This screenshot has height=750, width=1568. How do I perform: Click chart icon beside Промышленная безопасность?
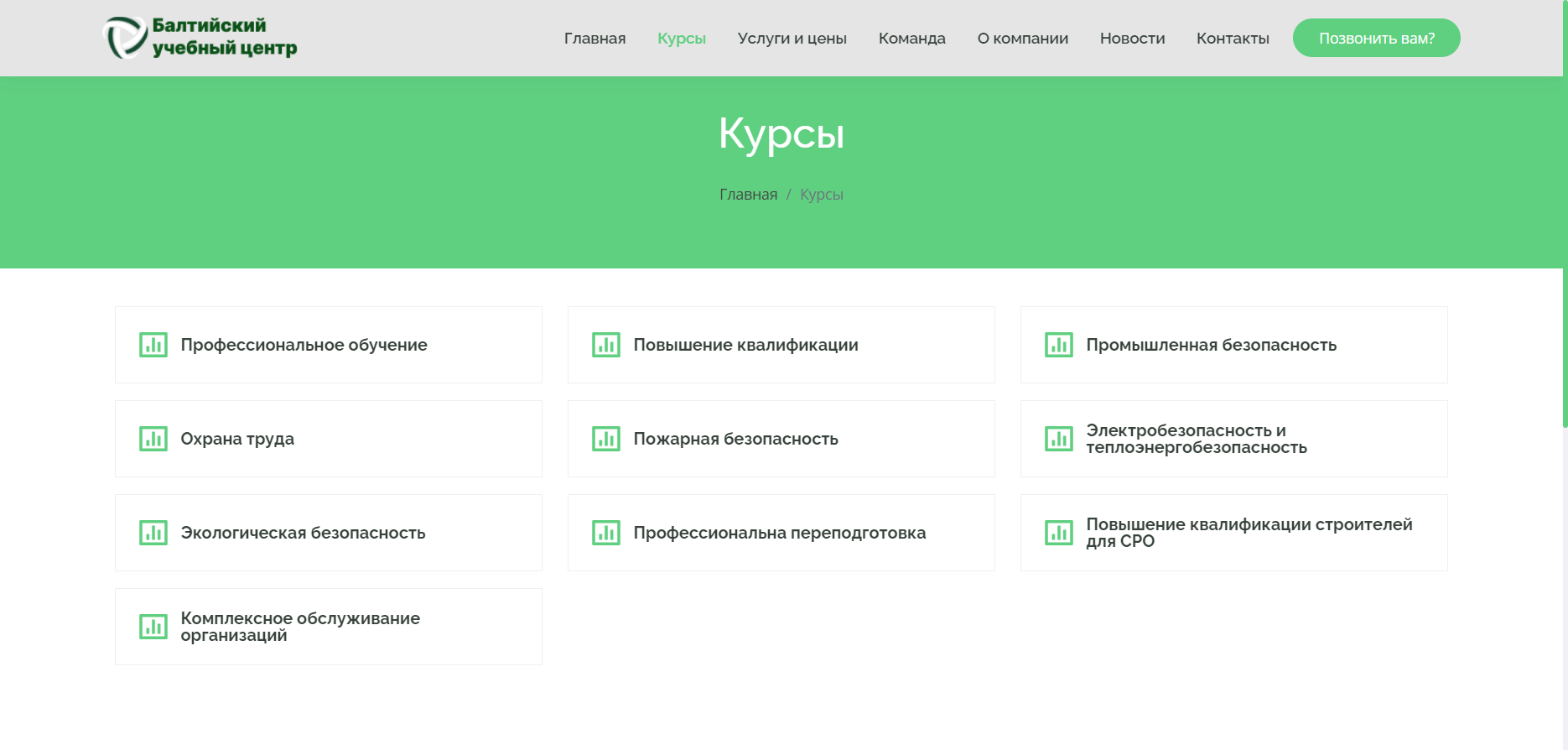click(x=1058, y=345)
